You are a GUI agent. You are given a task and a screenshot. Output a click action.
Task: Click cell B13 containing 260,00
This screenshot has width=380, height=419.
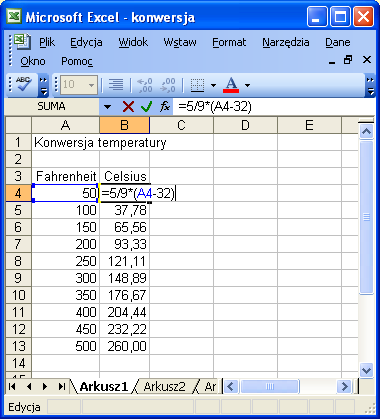(124, 346)
